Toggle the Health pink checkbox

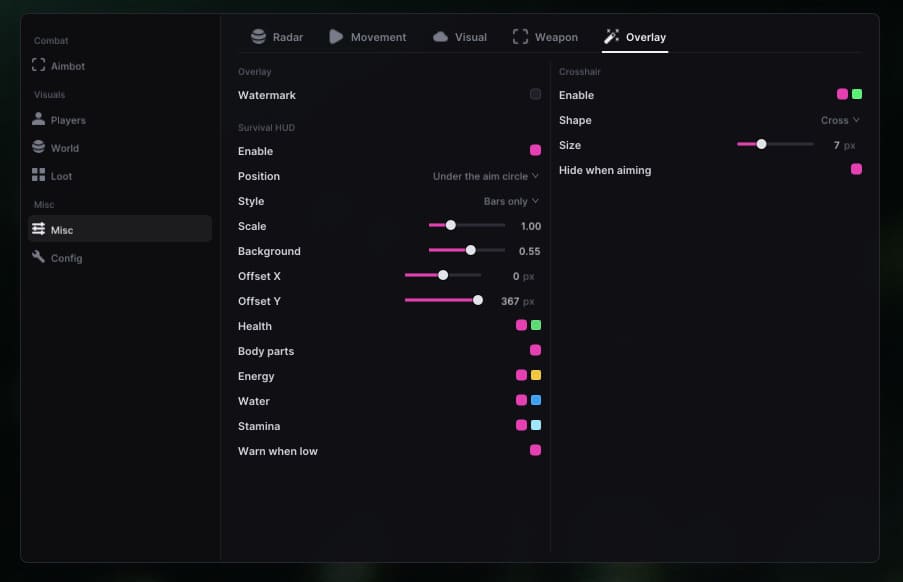(x=521, y=325)
